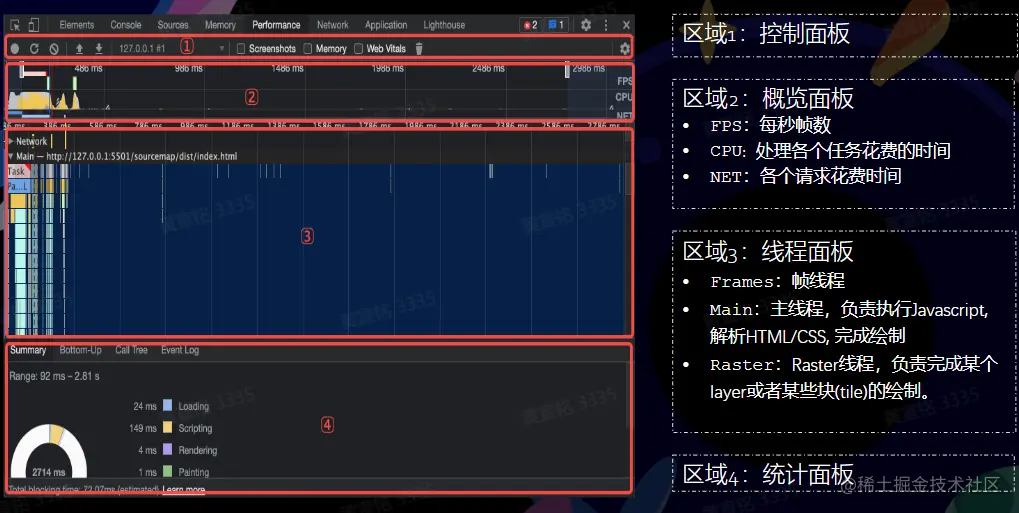Click the Range: 92 ms – 2.81 s text
The image size is (1019, 513).
(x=55, y=376)
